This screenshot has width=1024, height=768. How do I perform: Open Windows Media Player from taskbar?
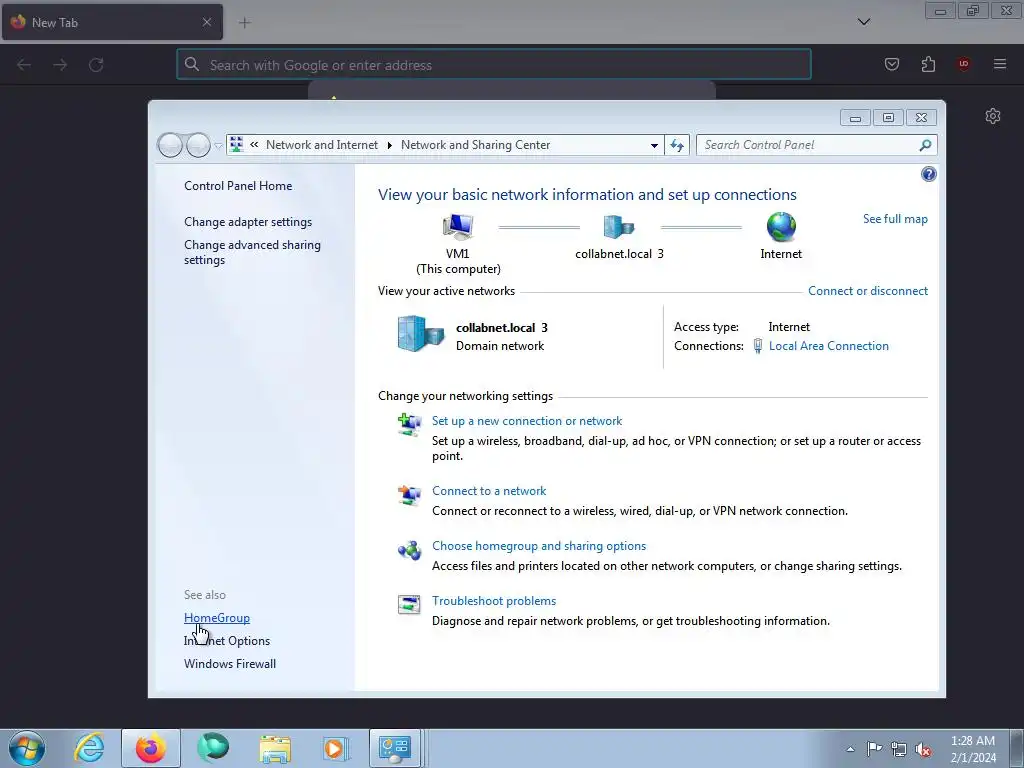coord(336,748)
